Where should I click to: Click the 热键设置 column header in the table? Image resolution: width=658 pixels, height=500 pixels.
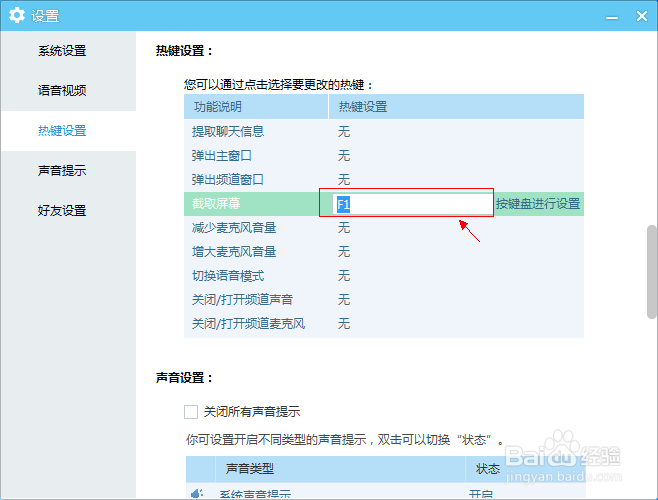click(x=456, y=107)
